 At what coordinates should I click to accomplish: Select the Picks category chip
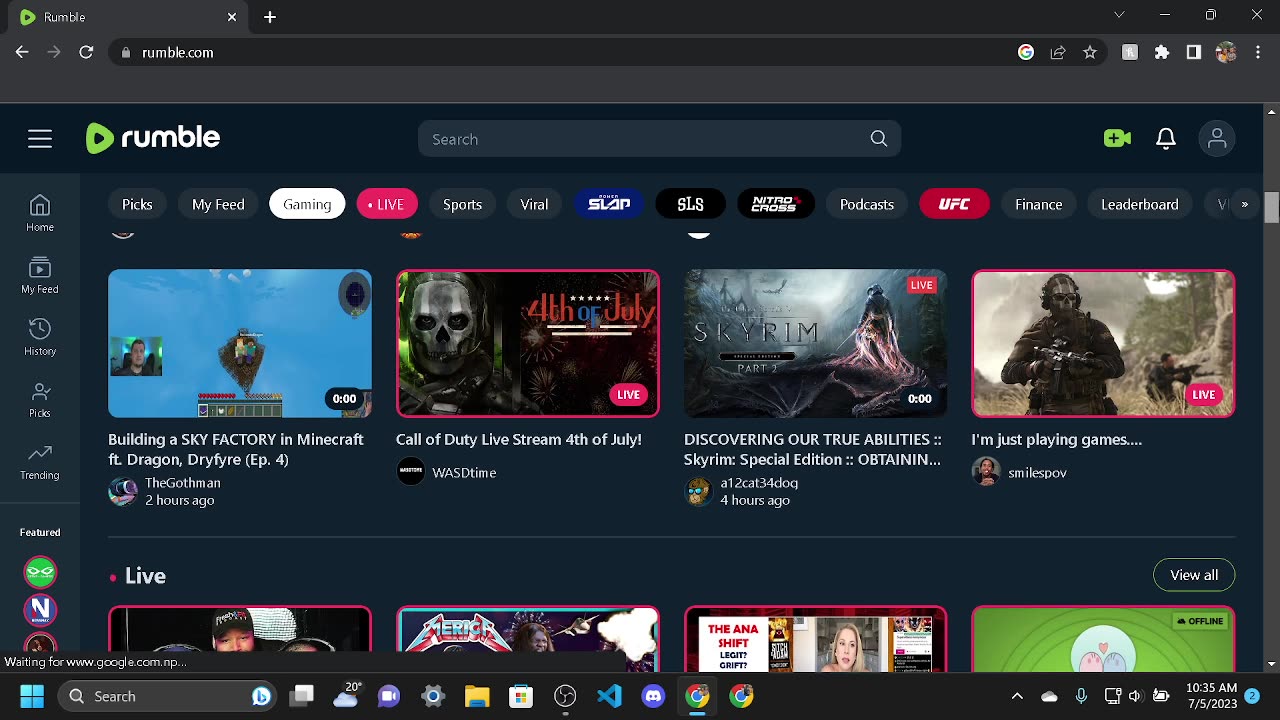point(137,204)
